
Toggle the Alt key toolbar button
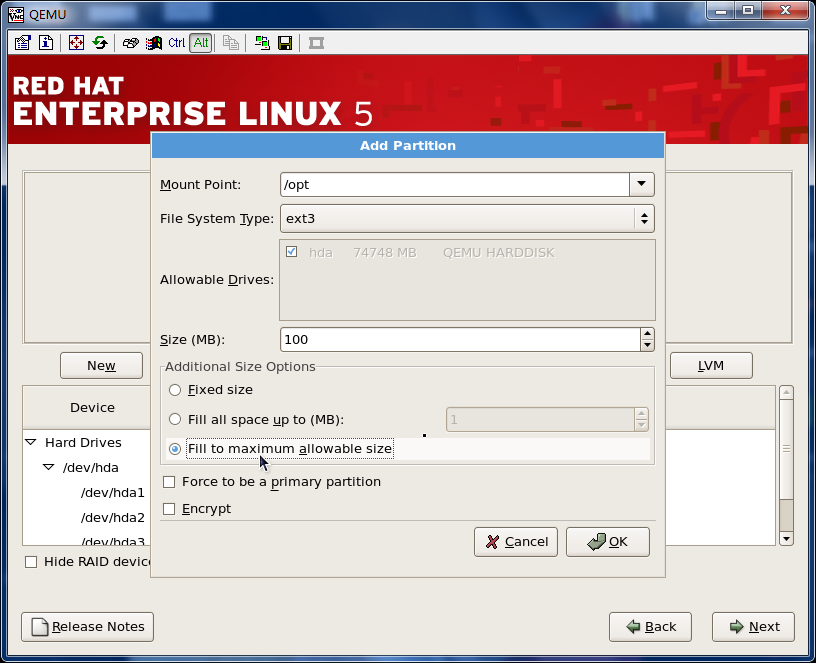(x=200, y=43)
